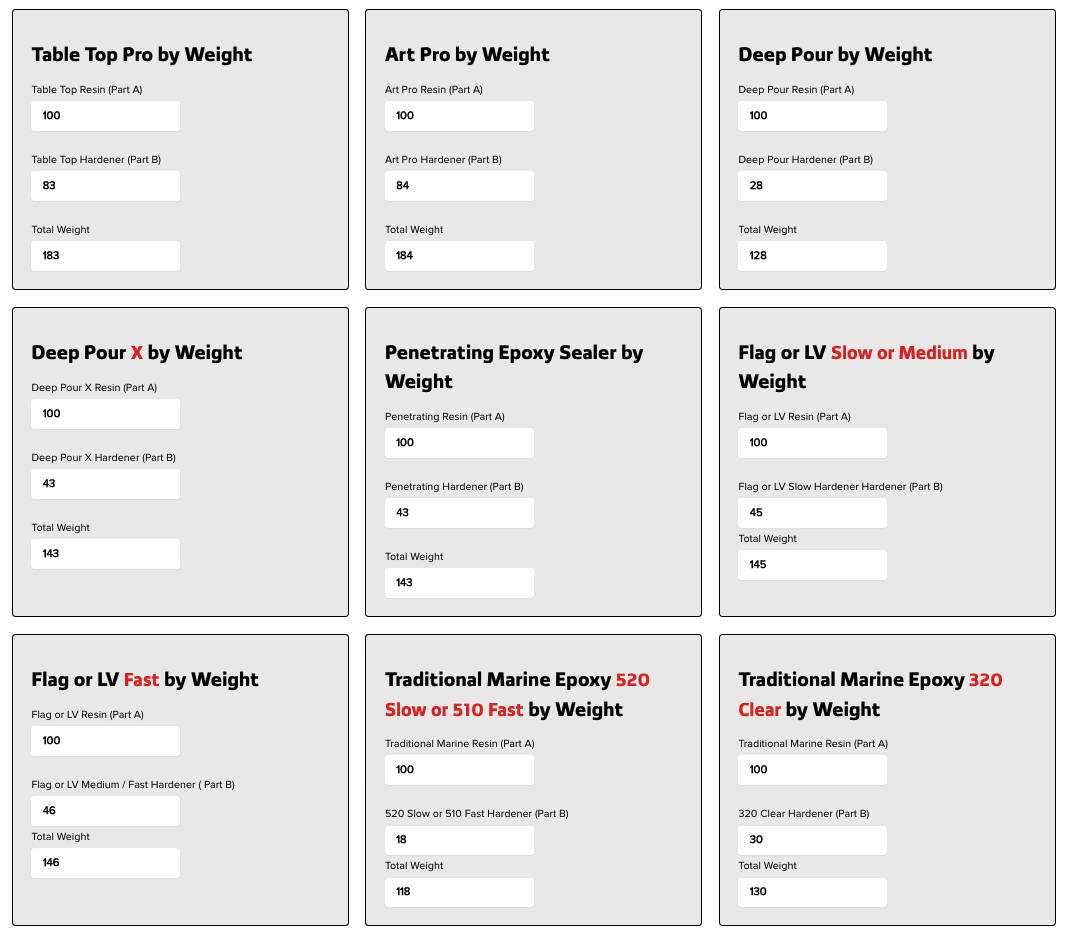Click 520 Slow or 510 Fast Hardener field
1070x938 pixels.
(459, 840)
